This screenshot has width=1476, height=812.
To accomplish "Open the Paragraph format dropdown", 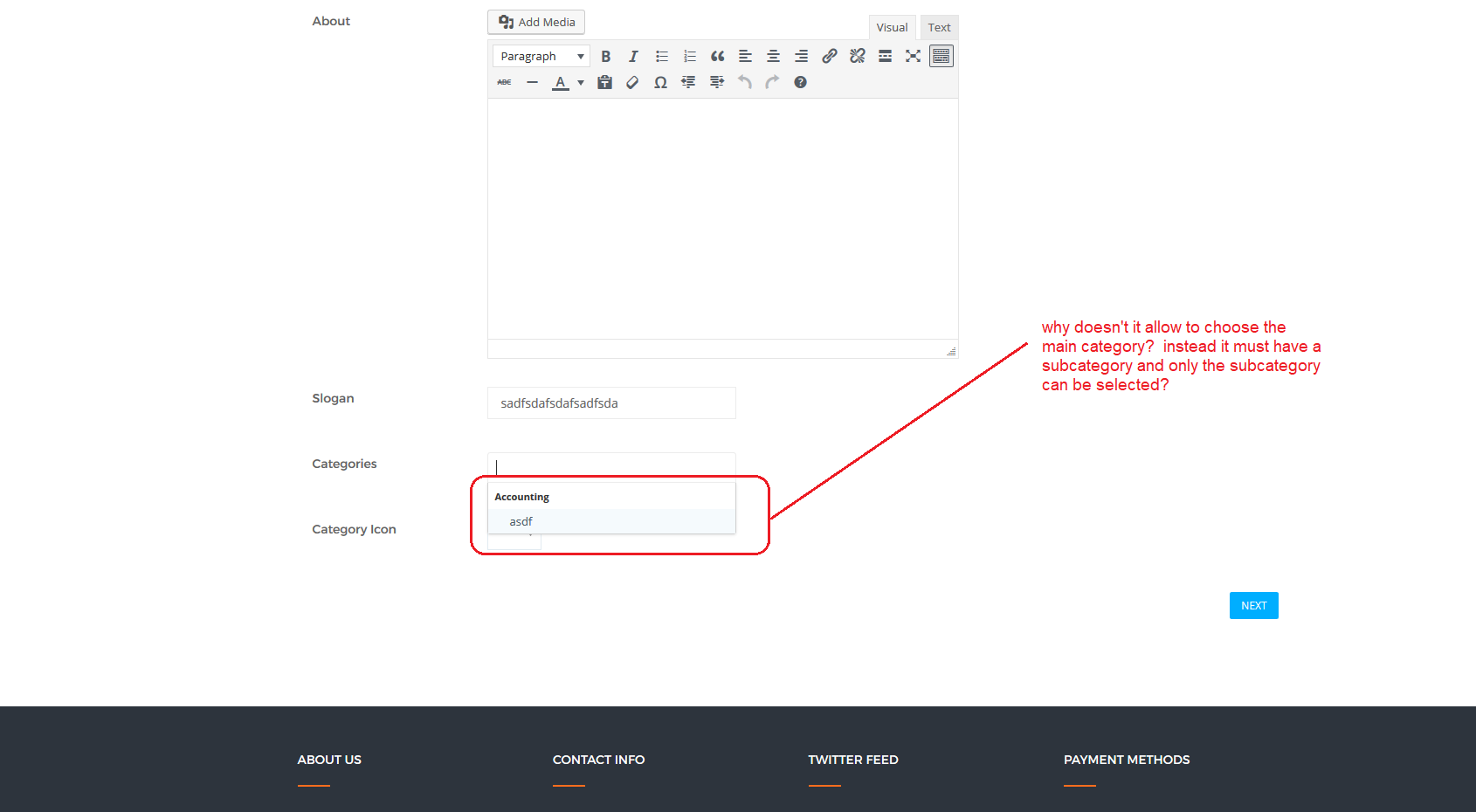I will tap(541, 57).
